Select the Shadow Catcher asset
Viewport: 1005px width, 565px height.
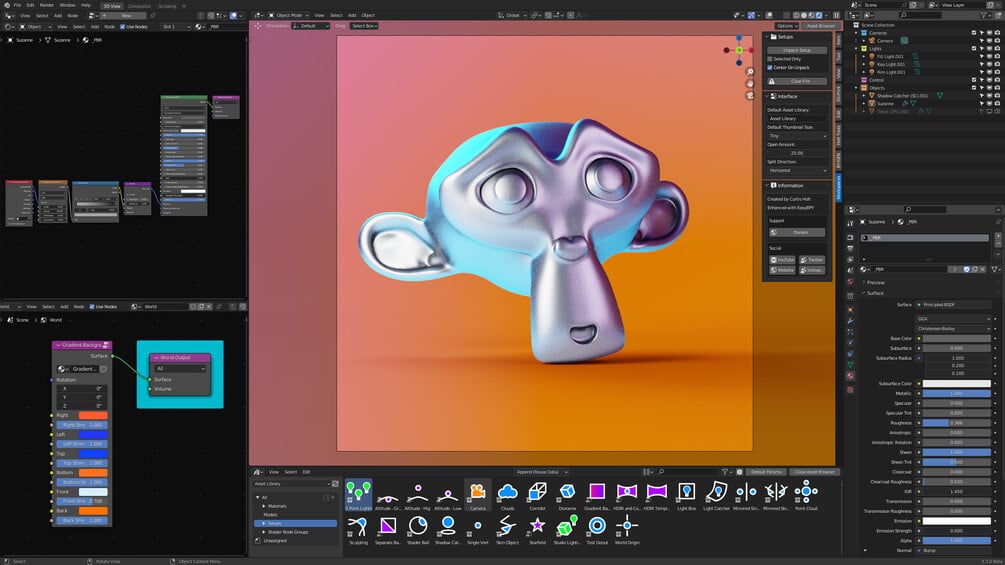click(447, 529)
